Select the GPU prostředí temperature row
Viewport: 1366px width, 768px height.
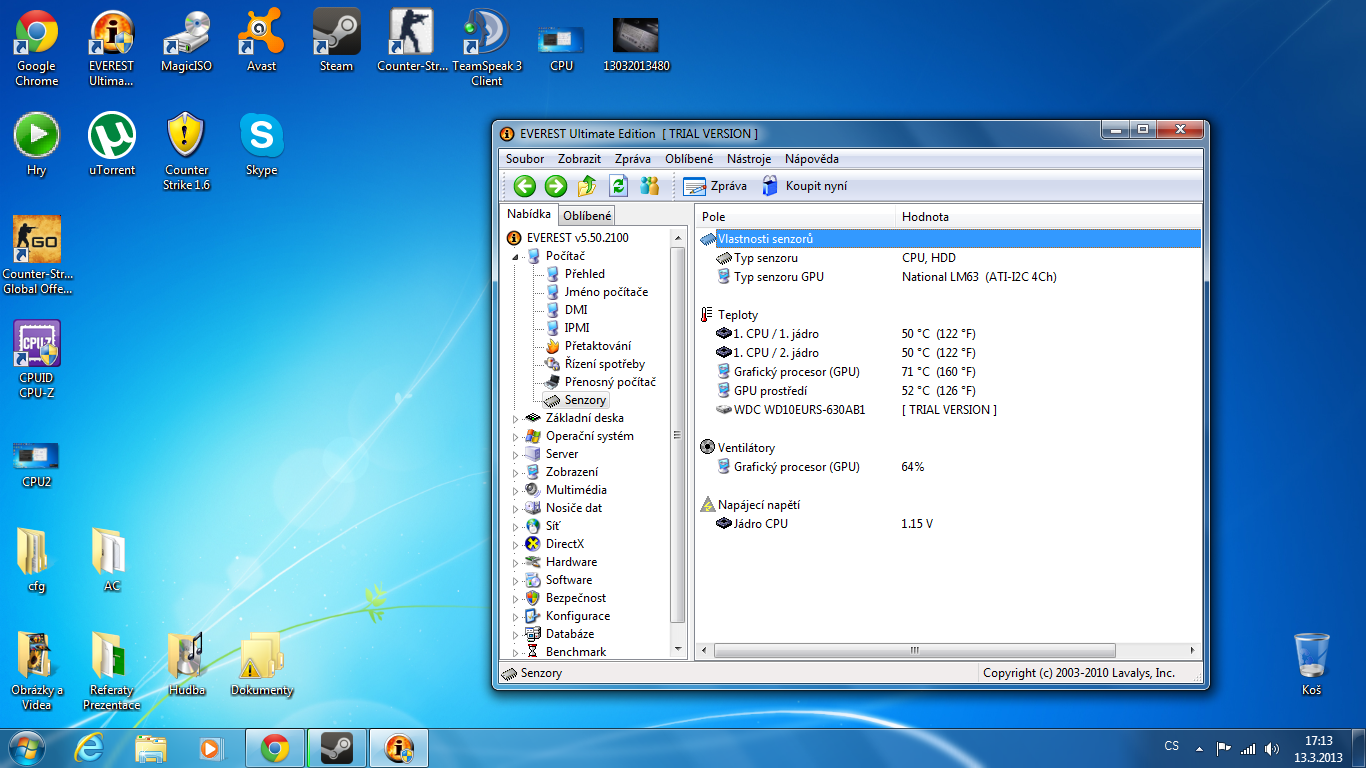point(949,391)
